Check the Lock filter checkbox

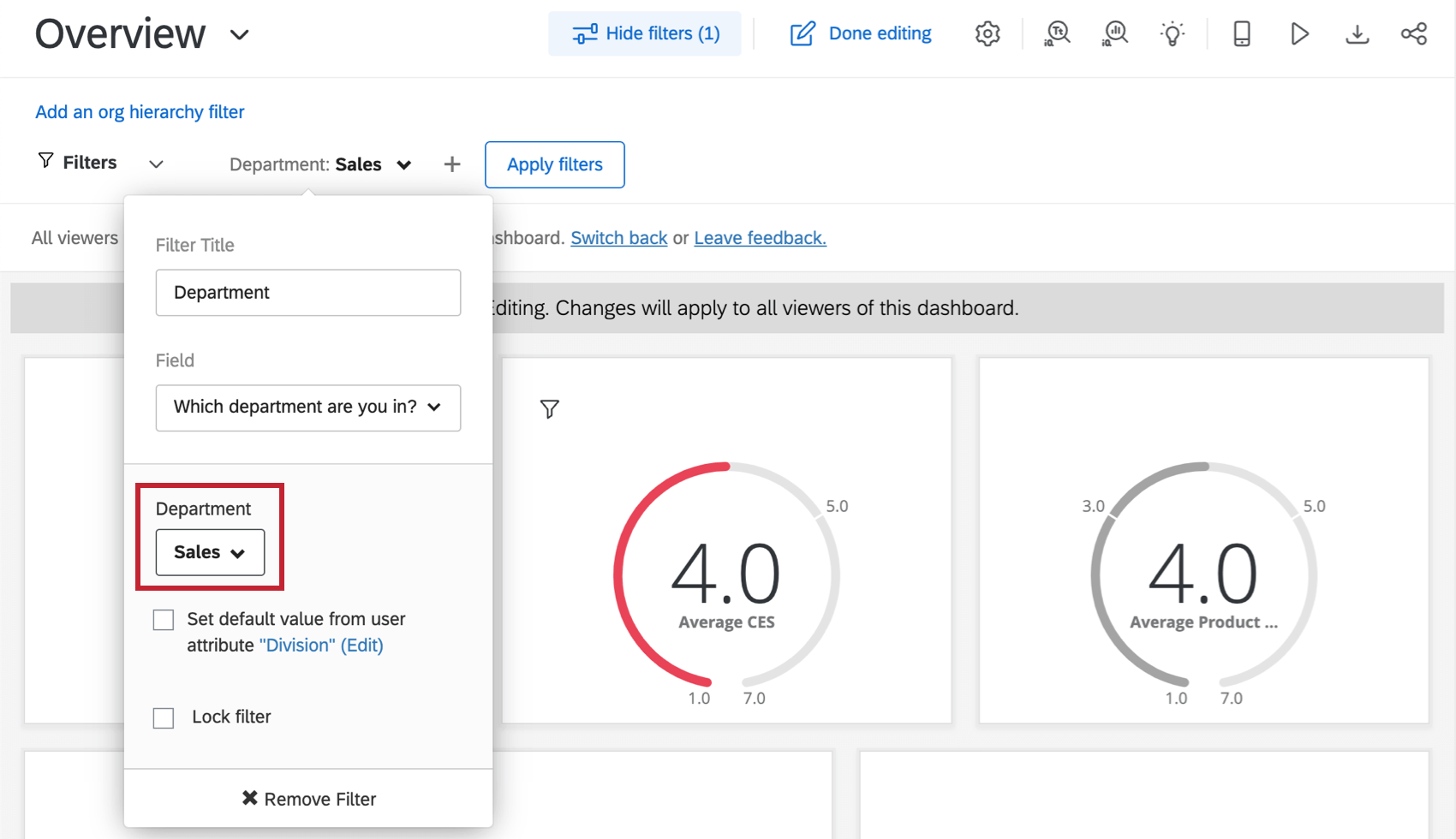[x=164, y=717]
